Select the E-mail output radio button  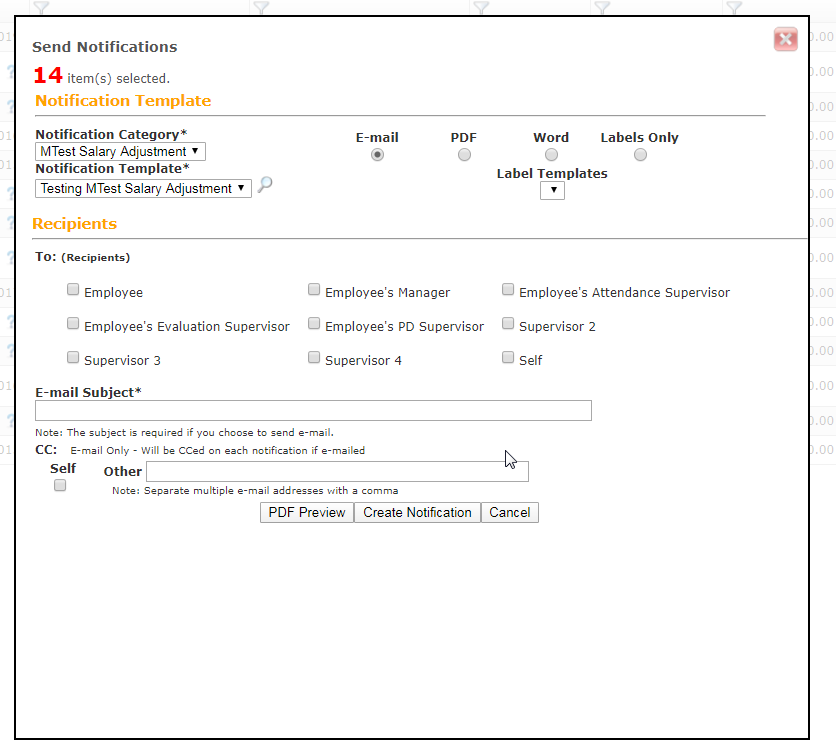[377, 155]
